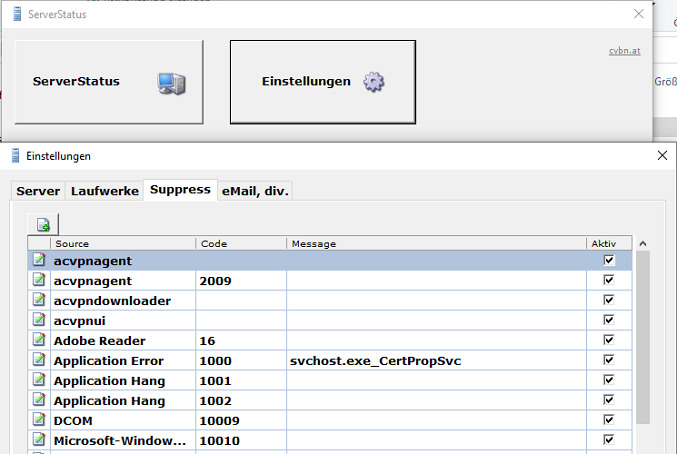Edit the DCOM 10009 entry icon
Viewport: 677px width, 454px height.
tap(39, 419)
